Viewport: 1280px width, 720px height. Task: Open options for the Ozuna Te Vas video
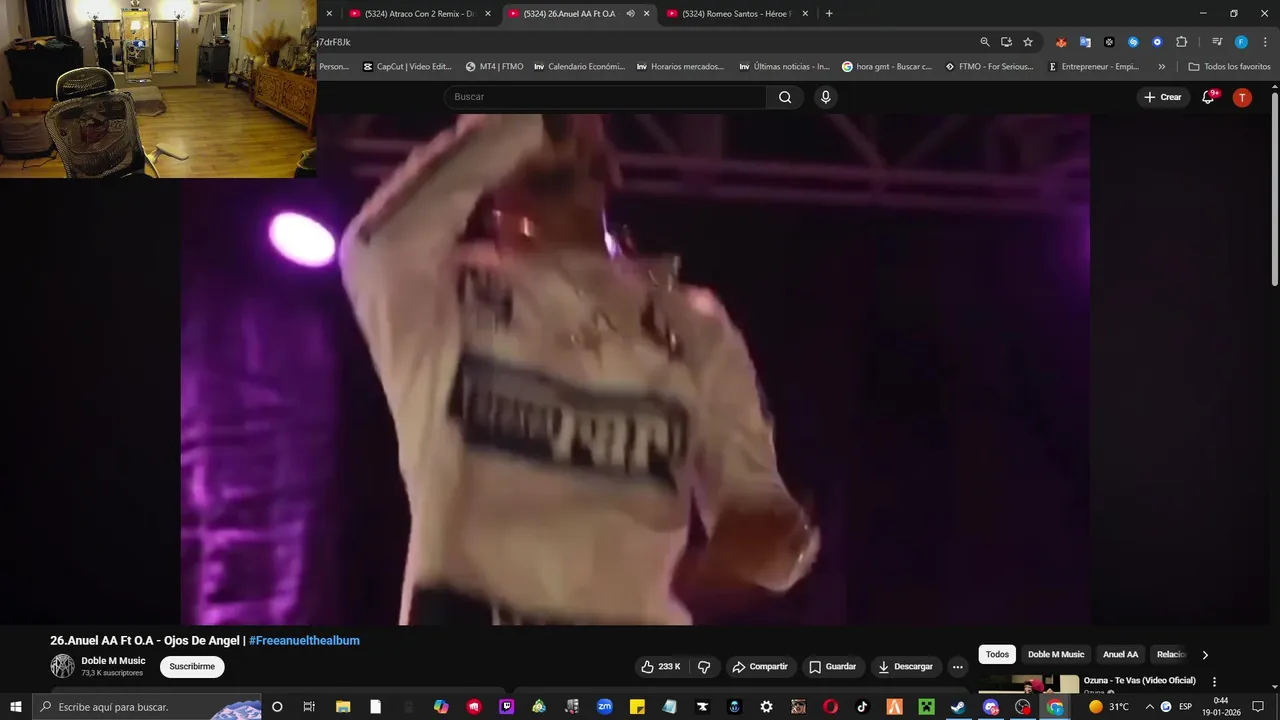click(1214, 682)
